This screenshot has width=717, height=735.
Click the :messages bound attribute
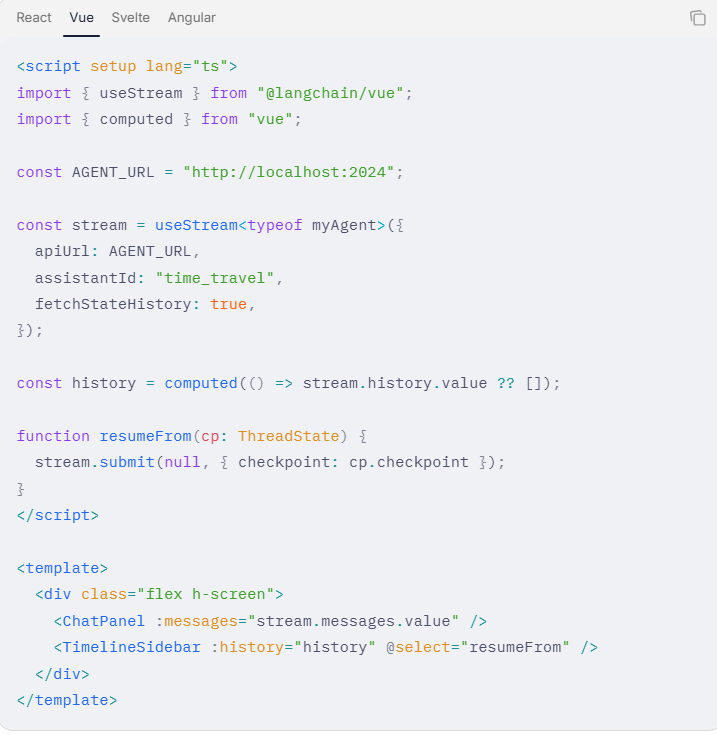[196, 622]
